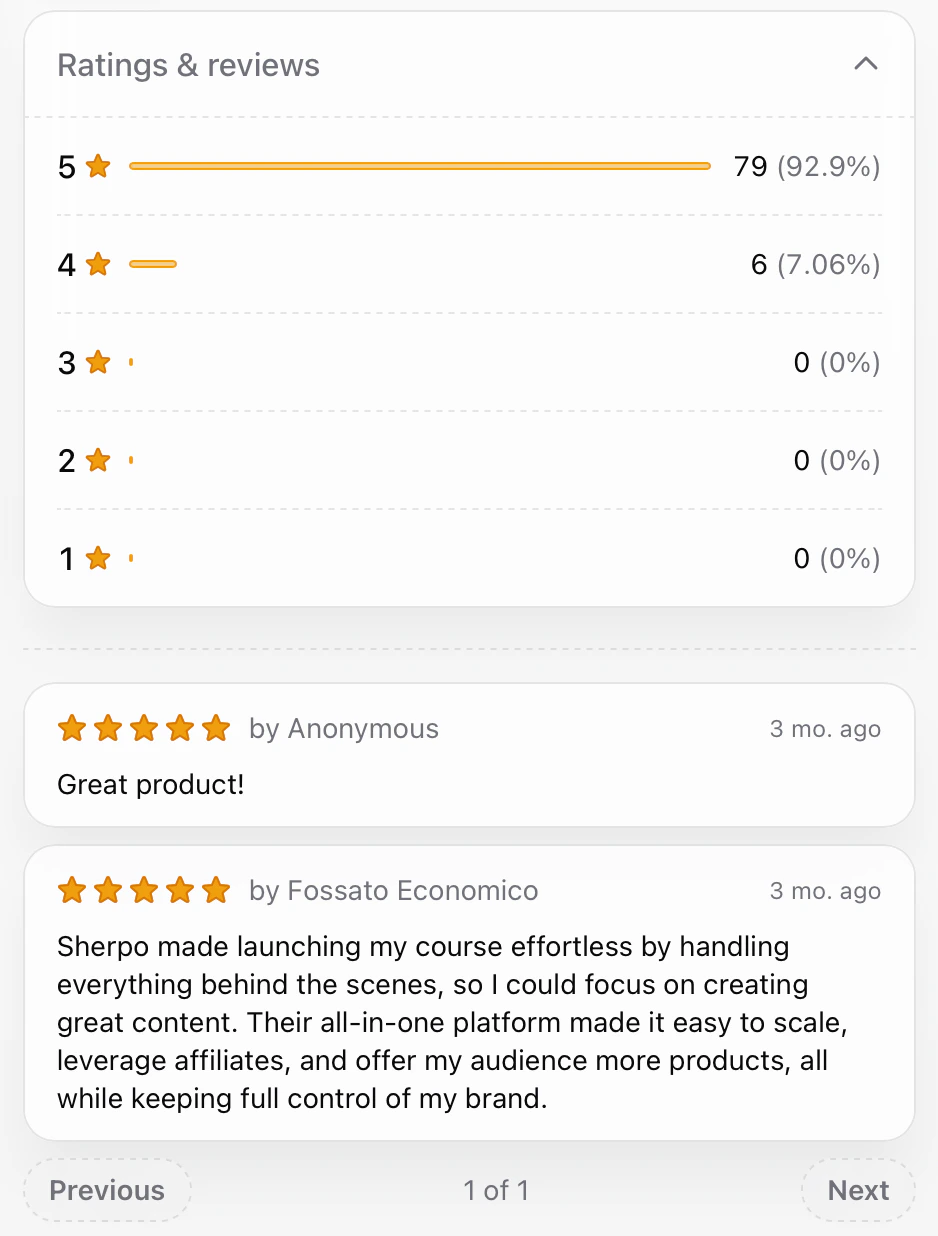The width and height of the screenshot is (938, 1236).
Task: Click the third star of Anonymous's rating
Action: (144, 728)
